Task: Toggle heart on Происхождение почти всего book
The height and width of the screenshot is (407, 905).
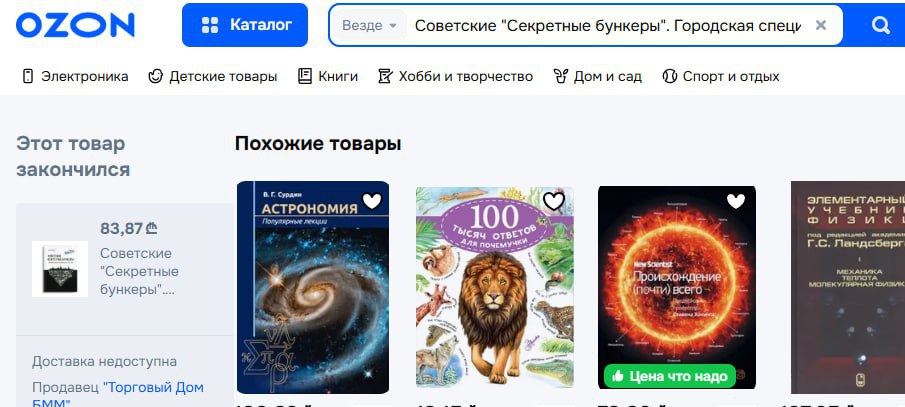Action: coord(735,201)
